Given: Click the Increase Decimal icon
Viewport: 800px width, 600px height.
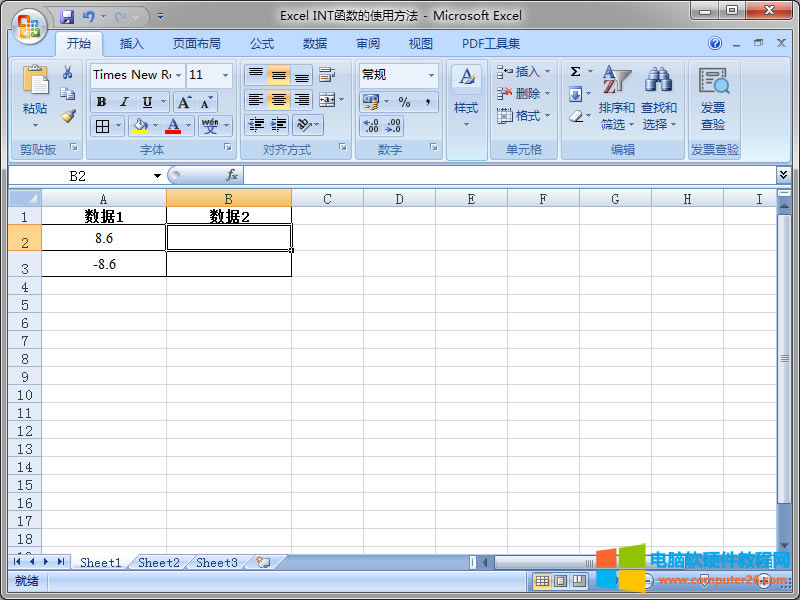Looking at the screenshot, I should pyautogui.click(x=369, y=126).
